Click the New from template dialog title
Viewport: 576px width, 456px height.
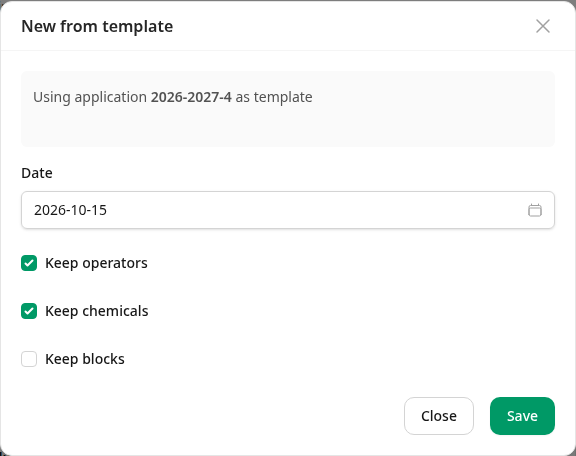97,26
